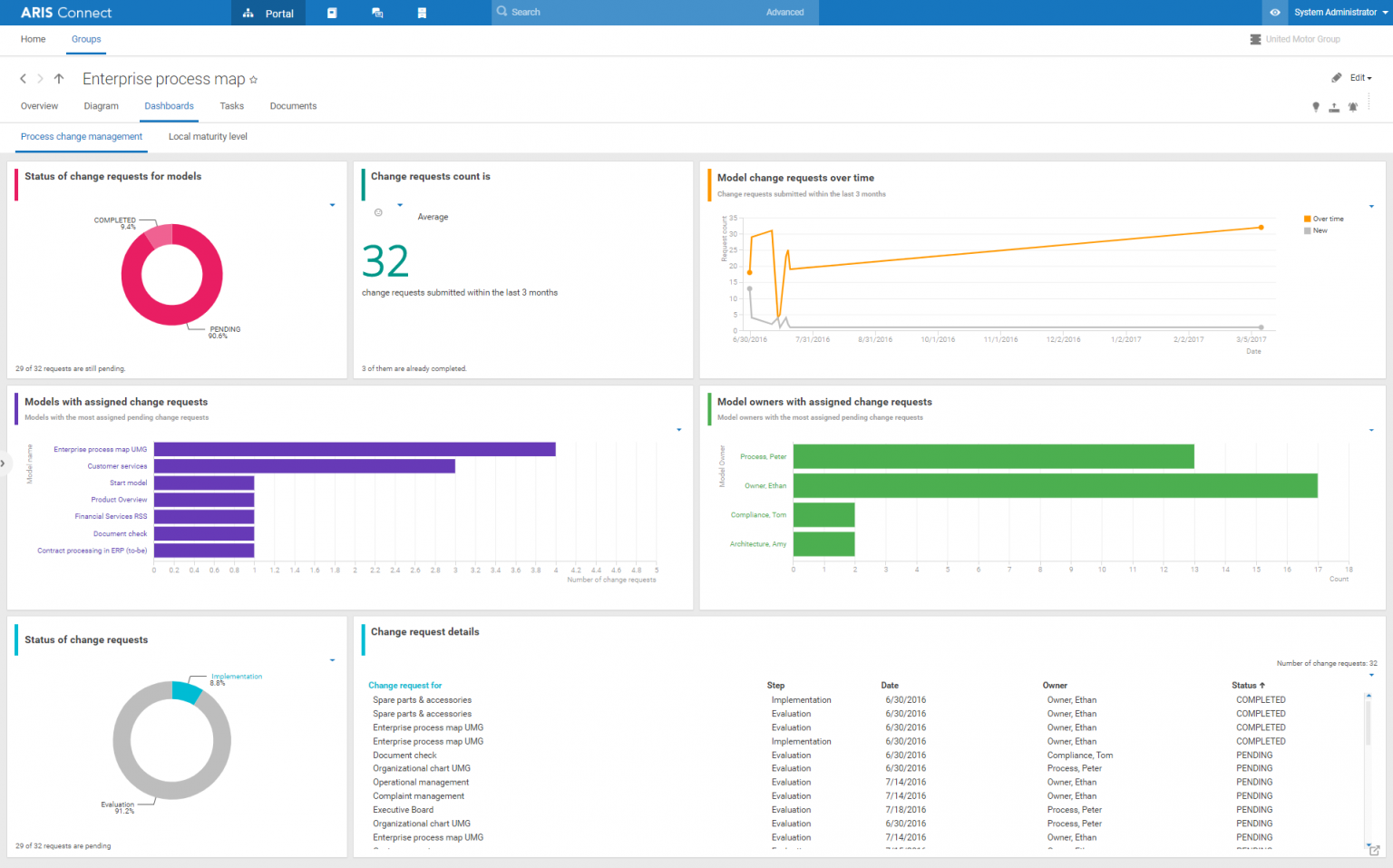This screenshot has width=1393, height=868.
Task: Click the repository icon in the blue header
Action: [422, 13]
